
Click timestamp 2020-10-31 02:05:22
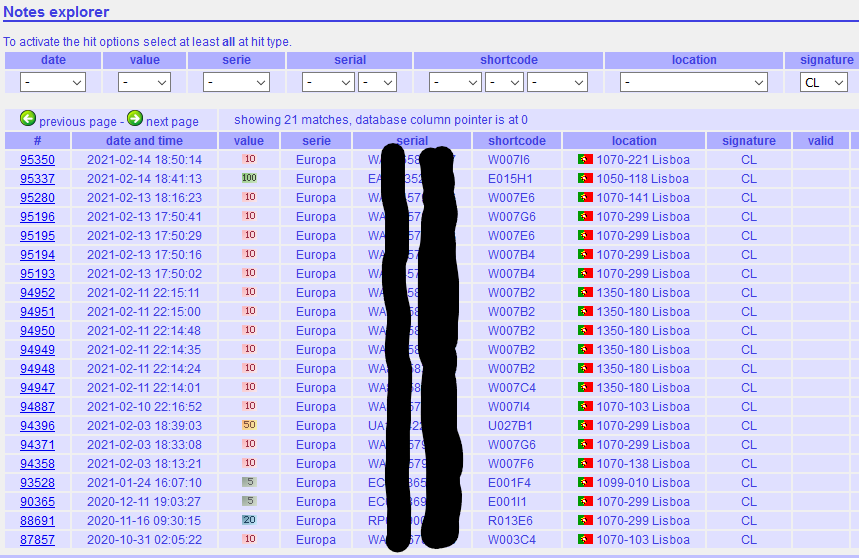144,539
